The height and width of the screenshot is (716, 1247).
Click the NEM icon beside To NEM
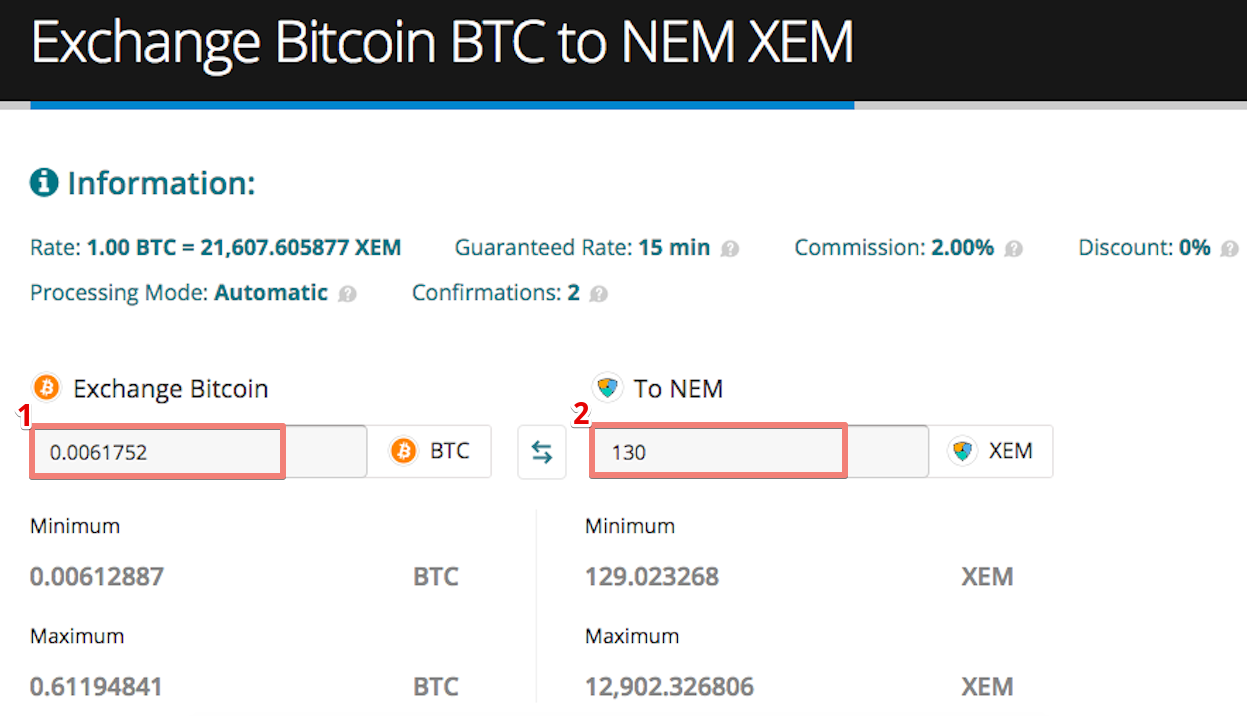[607, 388]
